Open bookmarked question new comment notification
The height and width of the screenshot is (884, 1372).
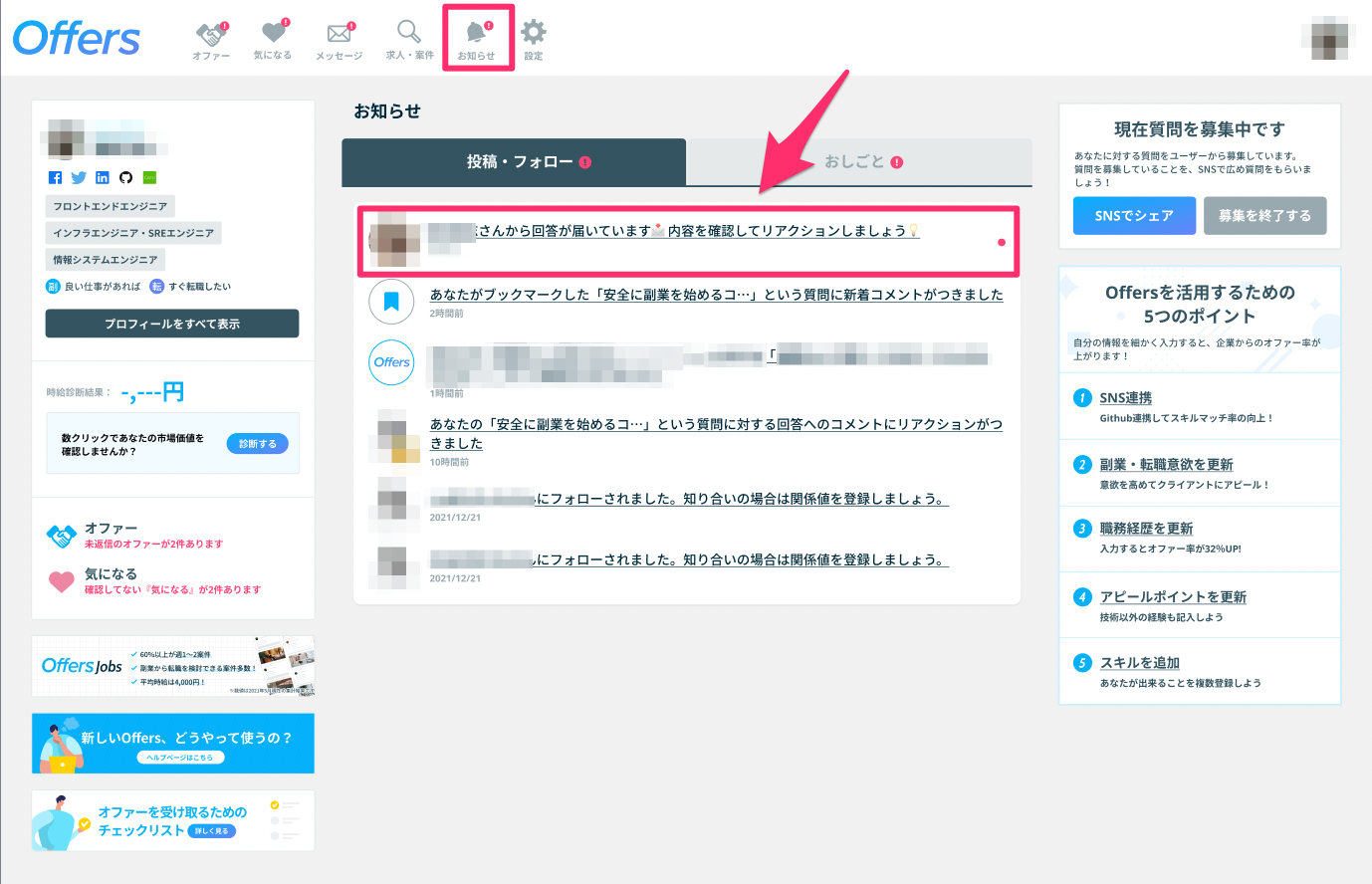717,295
